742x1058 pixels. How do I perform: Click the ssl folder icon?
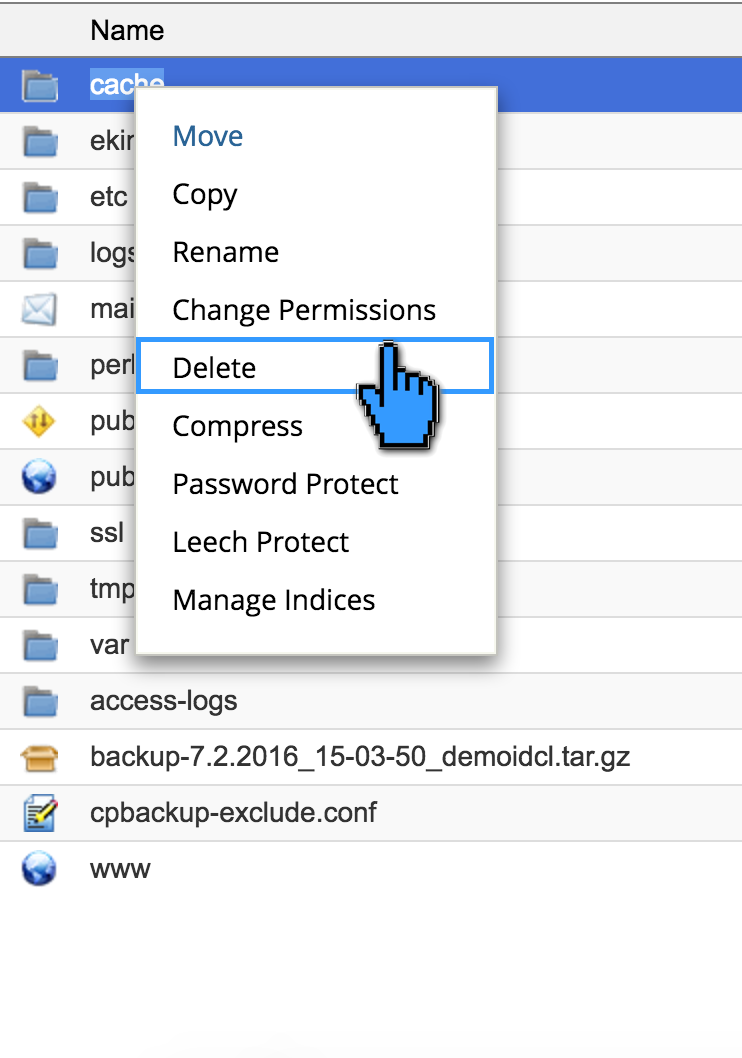[38, 533]
